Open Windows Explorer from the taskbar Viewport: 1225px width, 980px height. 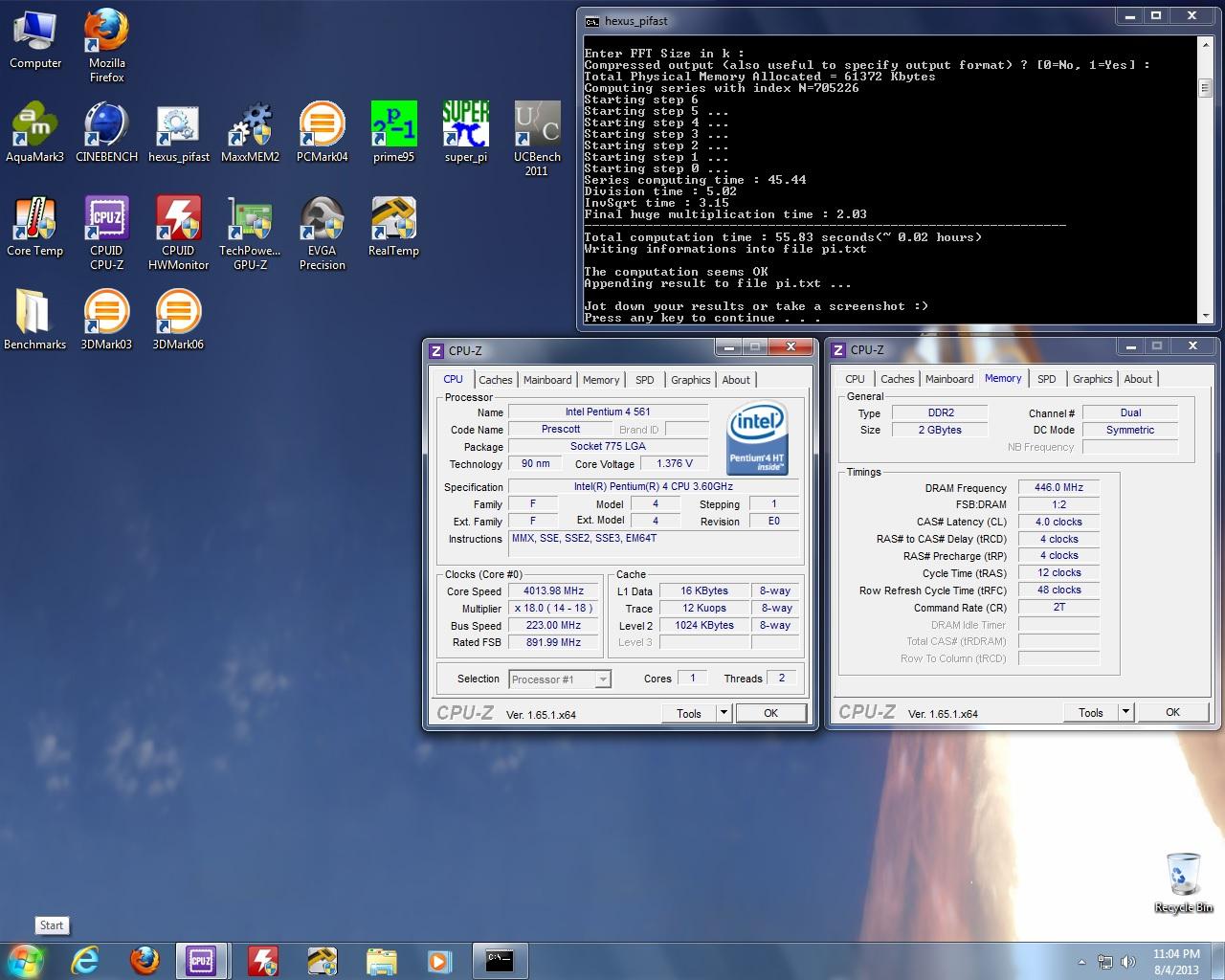381,960
